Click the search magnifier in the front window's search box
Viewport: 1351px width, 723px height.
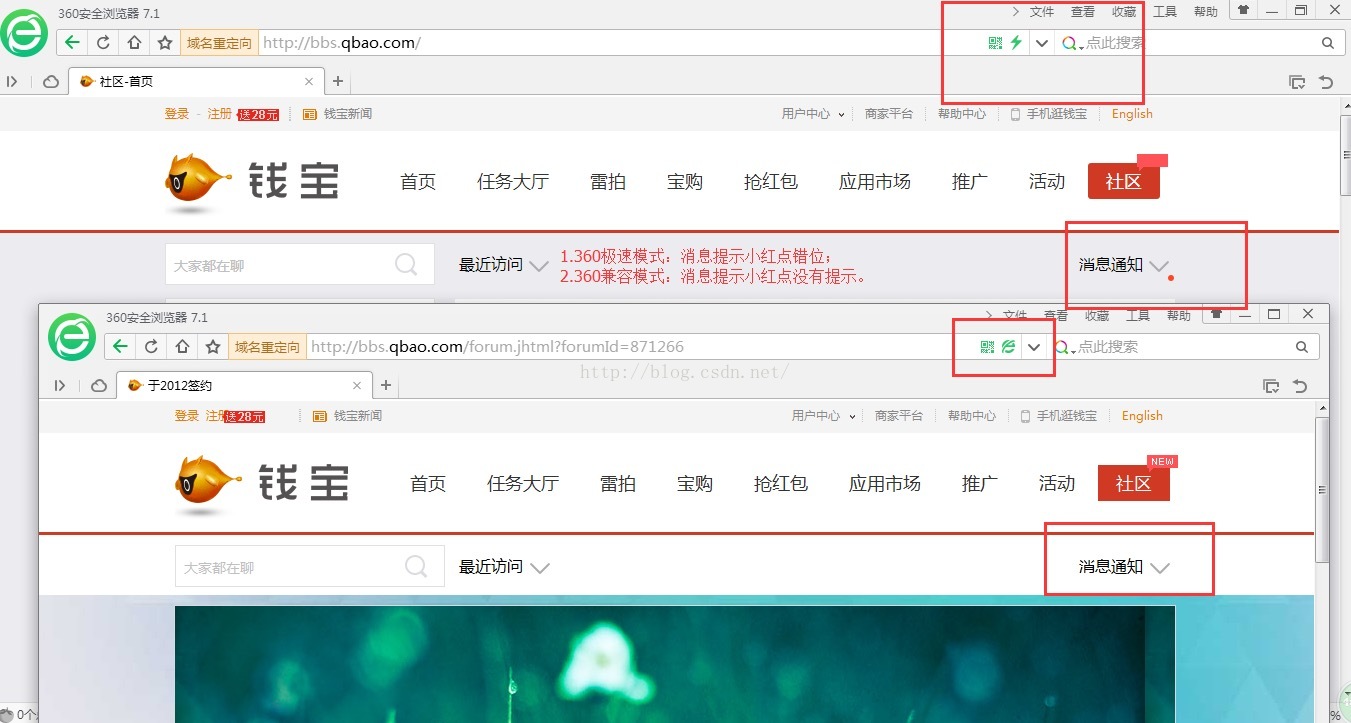click(1302, 347)
